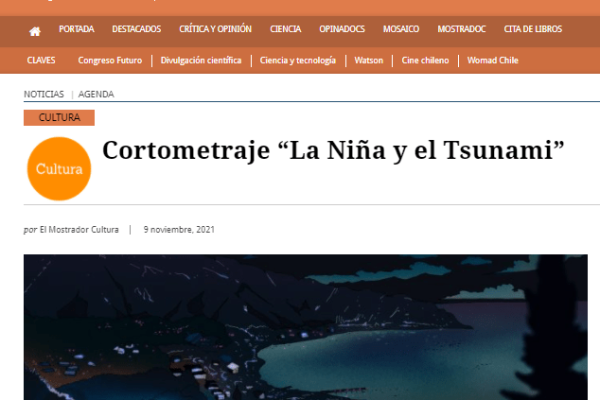This screenshot has height=400, width=600.
Task: Open Divulgación científica topic link
Action: (x=201, y=60)
